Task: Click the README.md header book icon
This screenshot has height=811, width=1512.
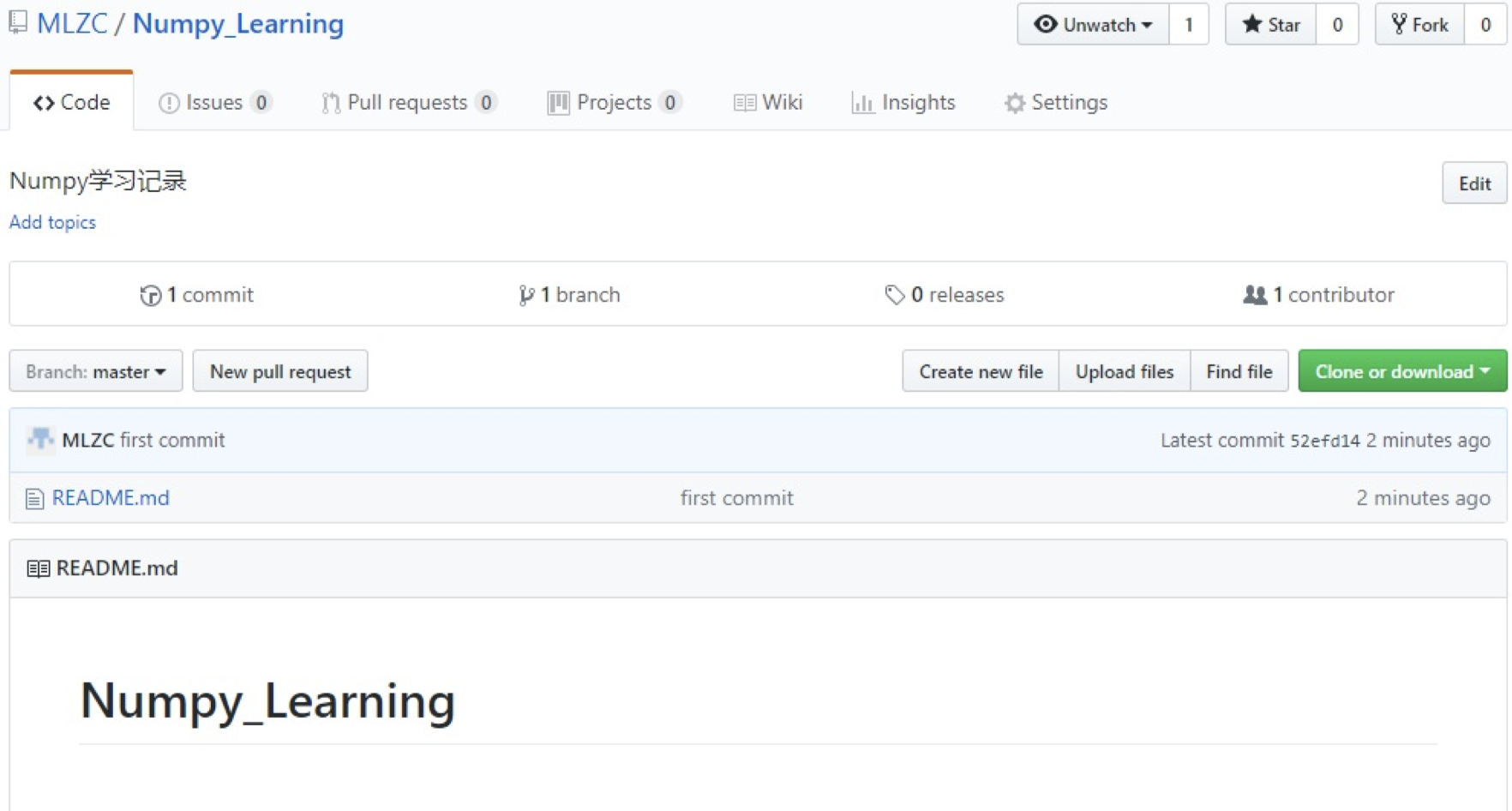Action: coord(38,568)
